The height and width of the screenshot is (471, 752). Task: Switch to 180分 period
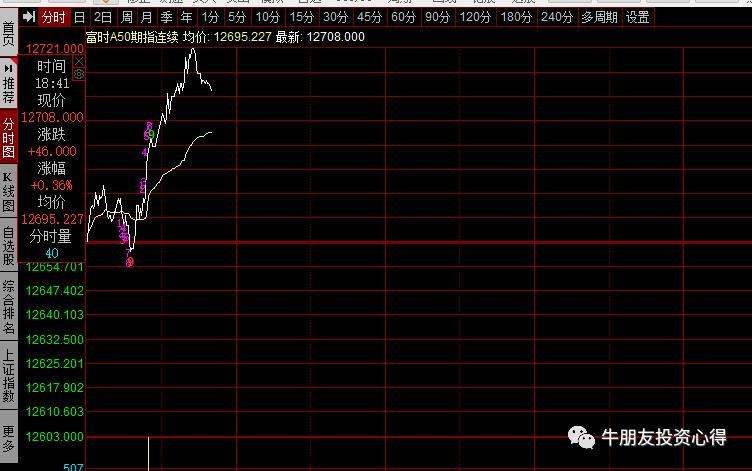[516, 18]
